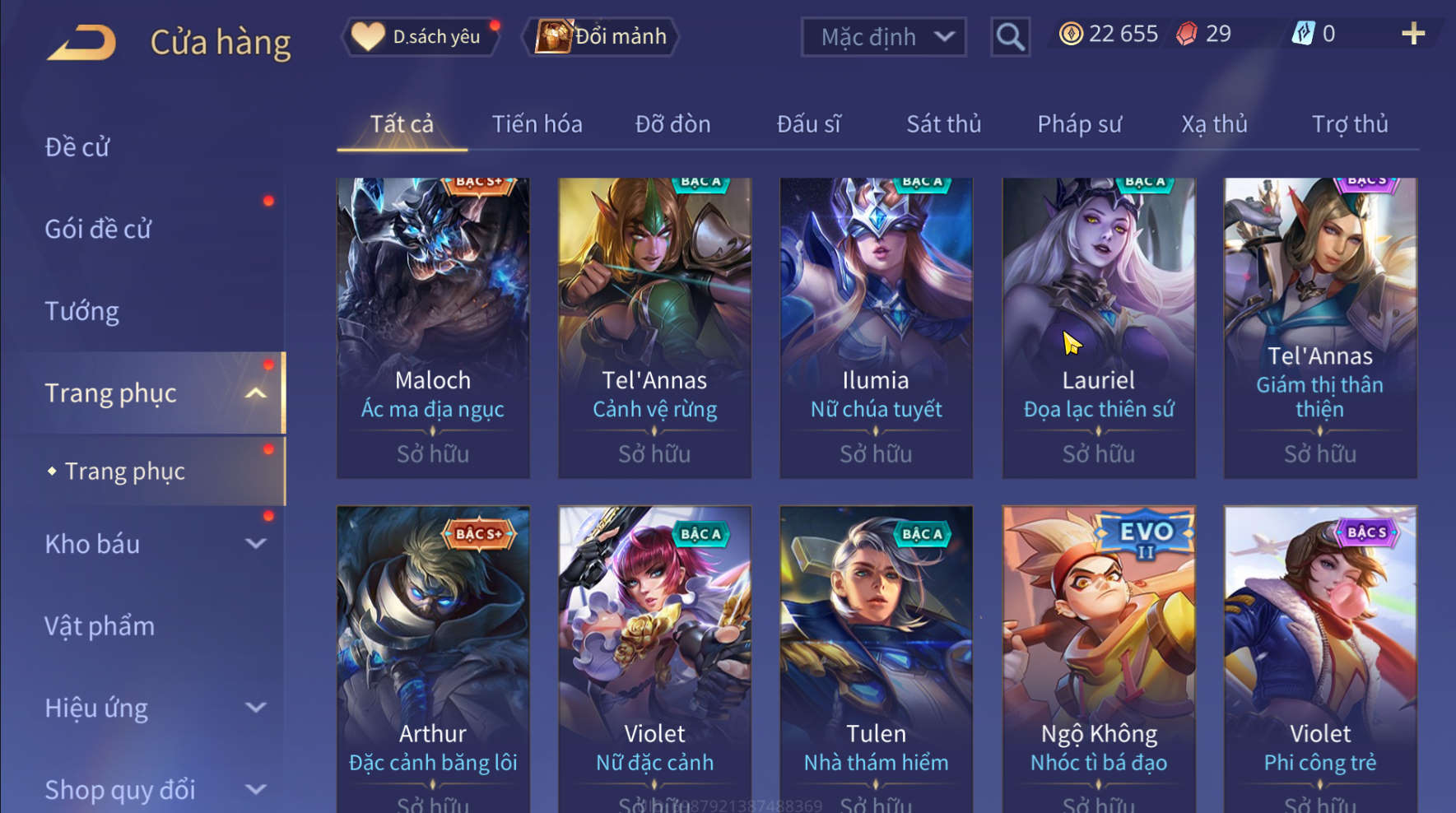Screen dimensions: 1456x813
Task: Click the heart icon for D.sách yêu
Action: pos(368,36)
